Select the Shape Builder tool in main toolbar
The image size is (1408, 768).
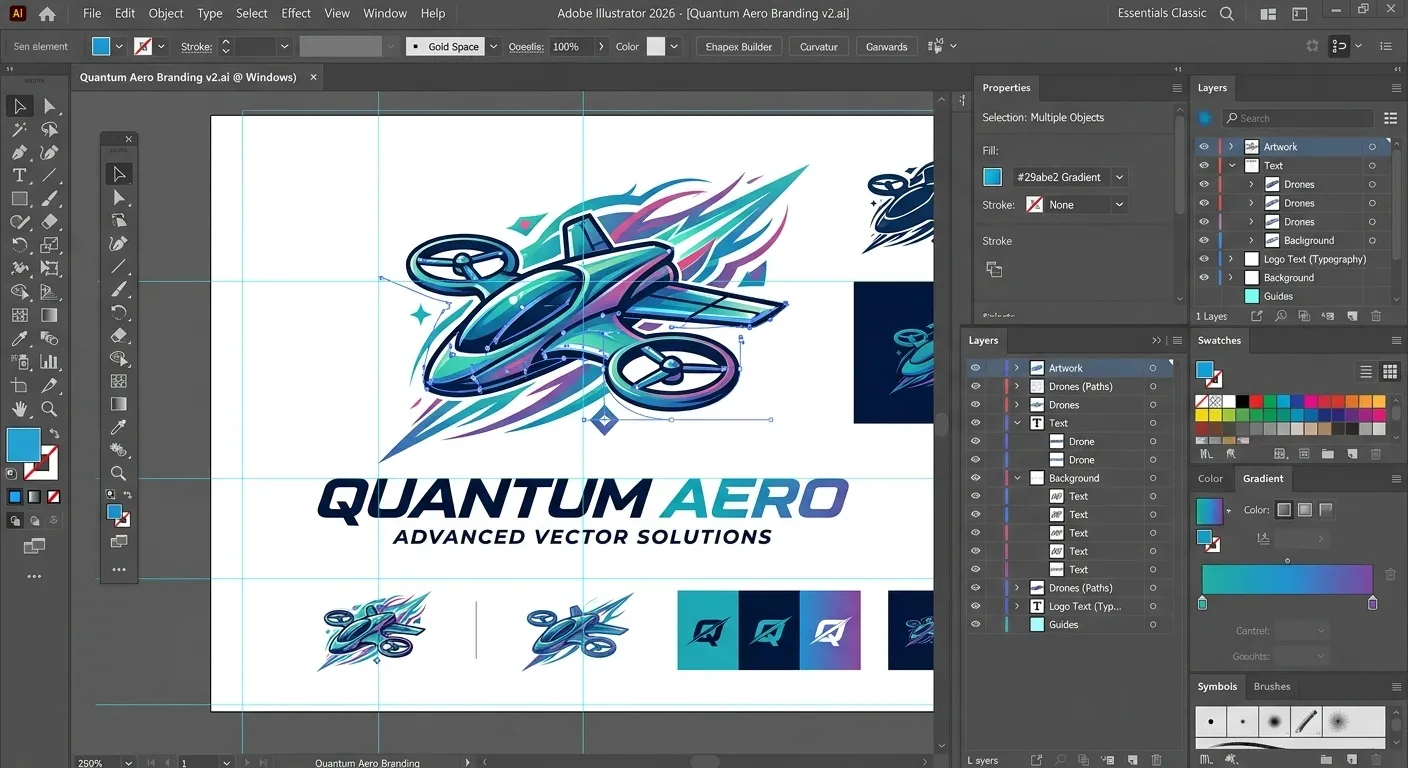pyautogui.click(x=19, y=291)
